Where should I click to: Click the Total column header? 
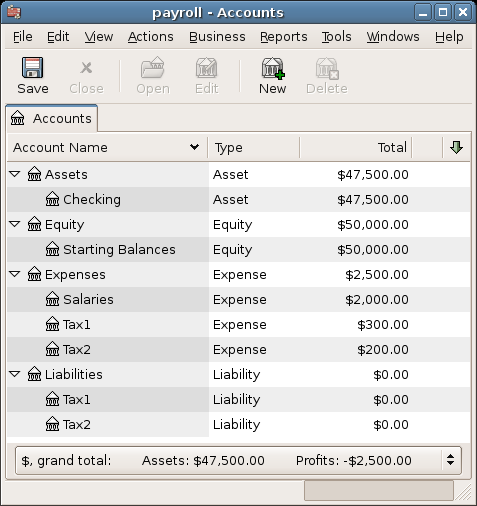click(x=356, y=147)
